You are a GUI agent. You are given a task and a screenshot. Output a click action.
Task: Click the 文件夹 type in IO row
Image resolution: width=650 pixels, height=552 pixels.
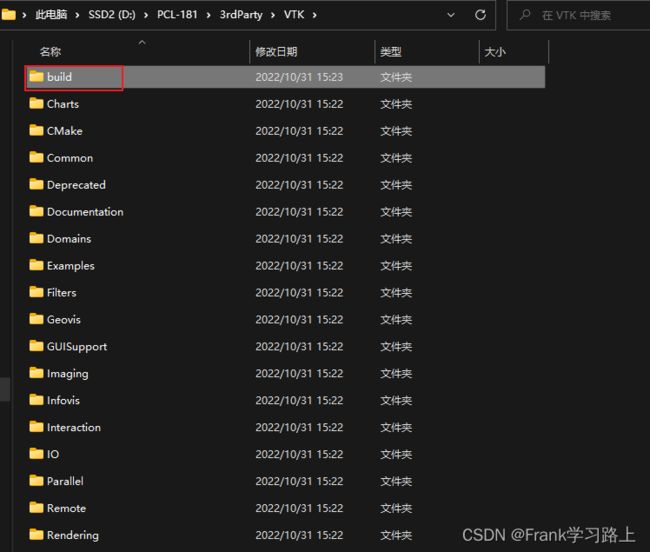click(396, 454)
